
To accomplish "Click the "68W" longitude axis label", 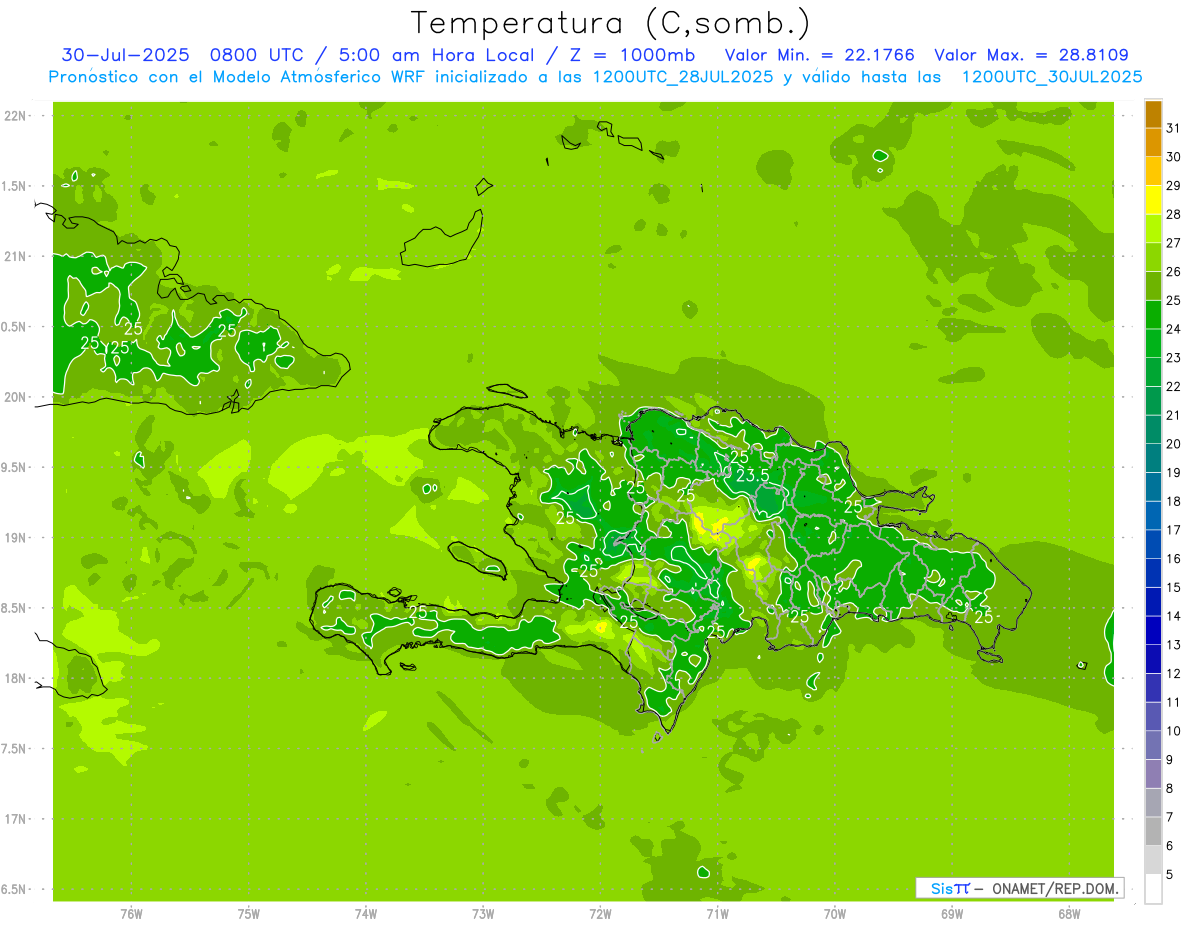I will tap(1069, 913).
